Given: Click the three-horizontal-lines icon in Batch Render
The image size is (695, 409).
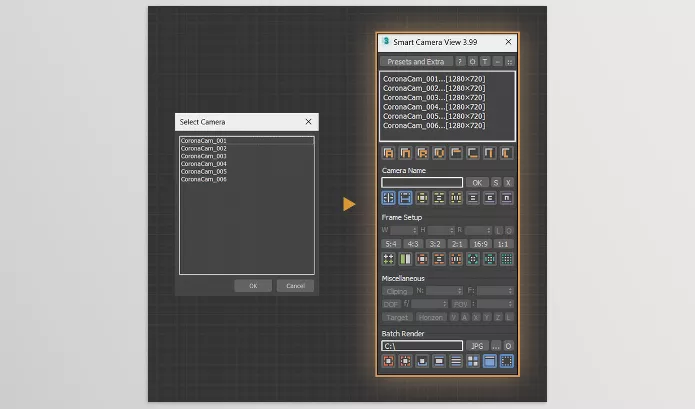Looking at the screenshot, I should pos(456,361).
